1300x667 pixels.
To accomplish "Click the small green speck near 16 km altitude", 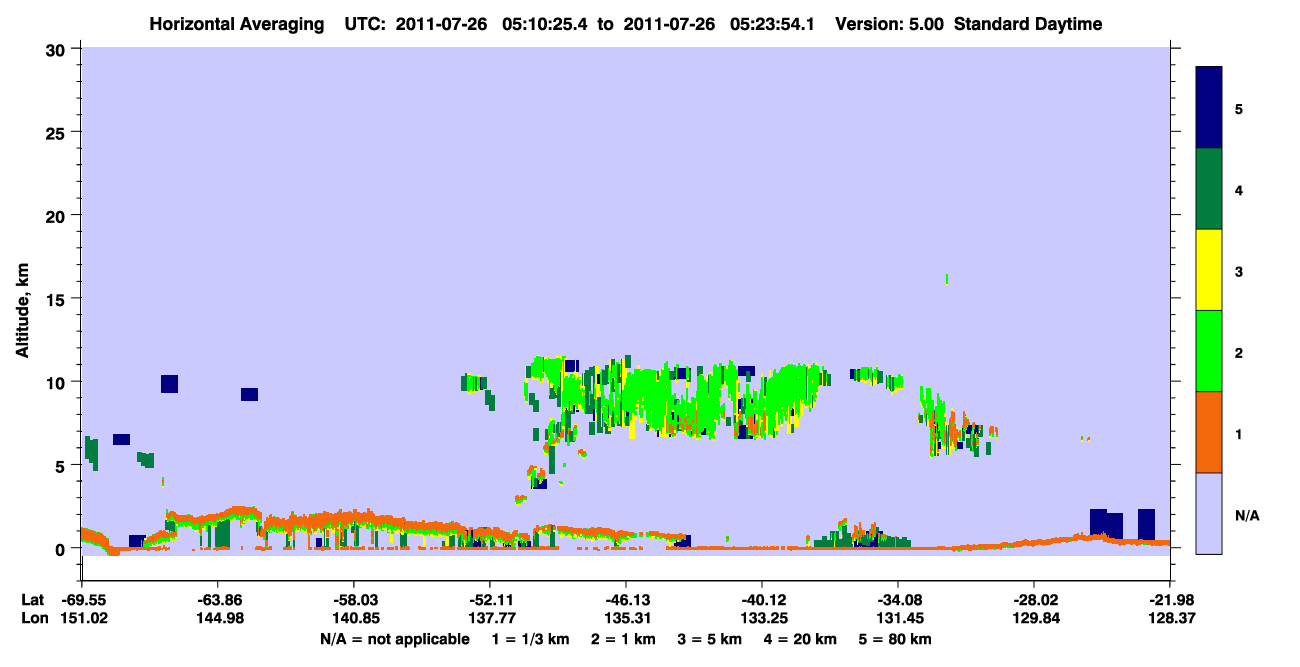I will [946, 279].
